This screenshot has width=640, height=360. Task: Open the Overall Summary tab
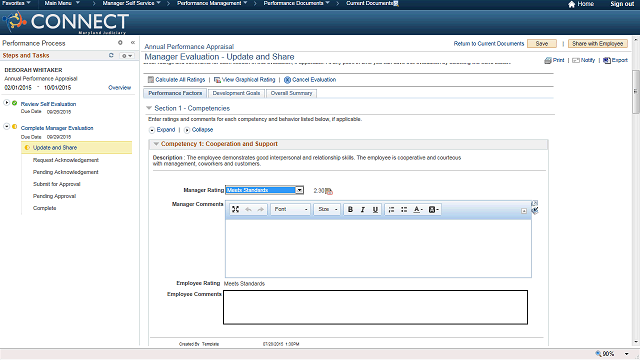click(x=291, y=93)
